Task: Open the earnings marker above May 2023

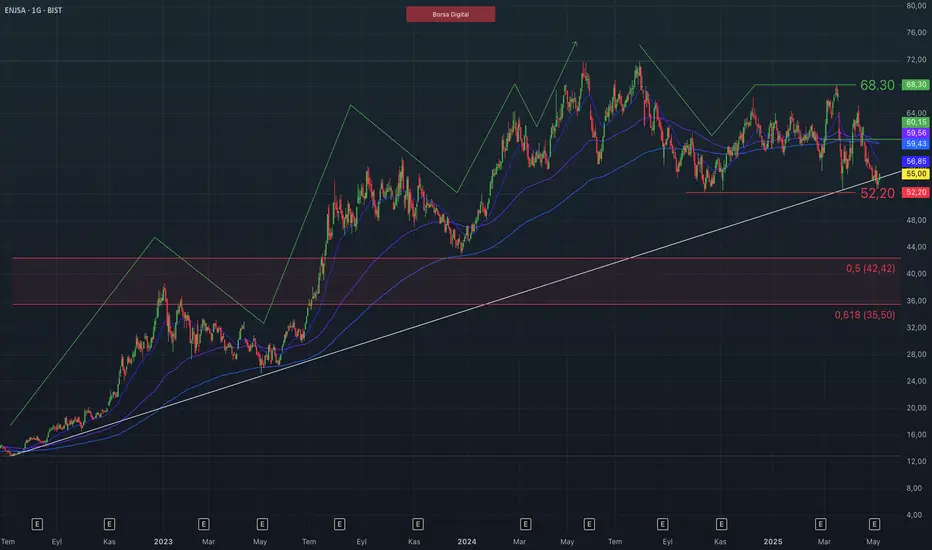Action: tap(262, 524)
